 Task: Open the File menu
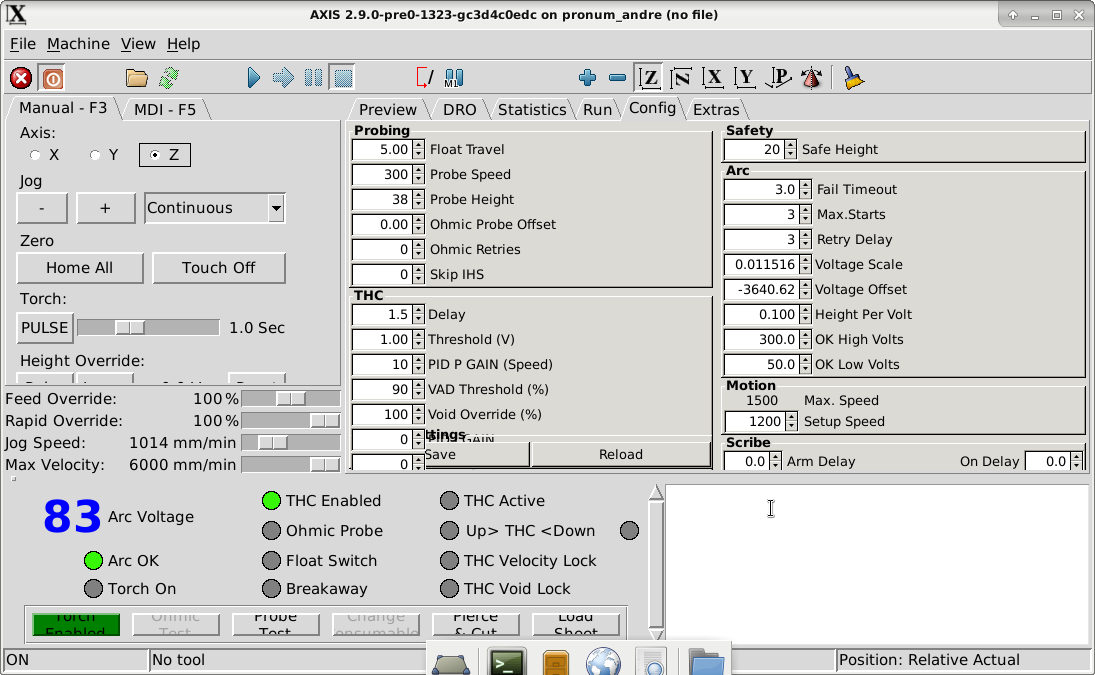[x=22, y=44]
